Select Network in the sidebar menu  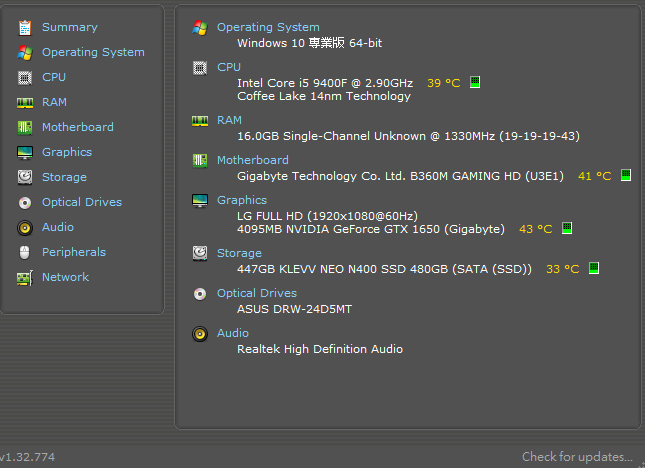click(65, 277)
